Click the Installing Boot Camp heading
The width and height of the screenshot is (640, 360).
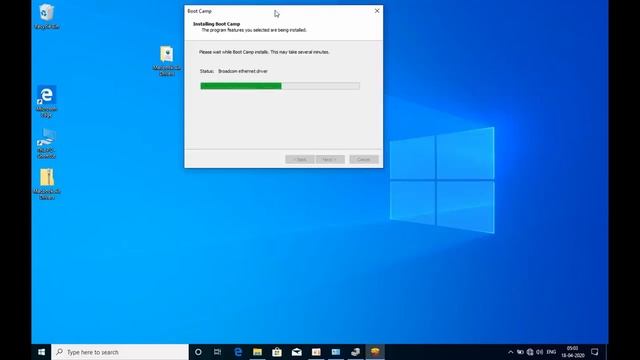point(216,24)
